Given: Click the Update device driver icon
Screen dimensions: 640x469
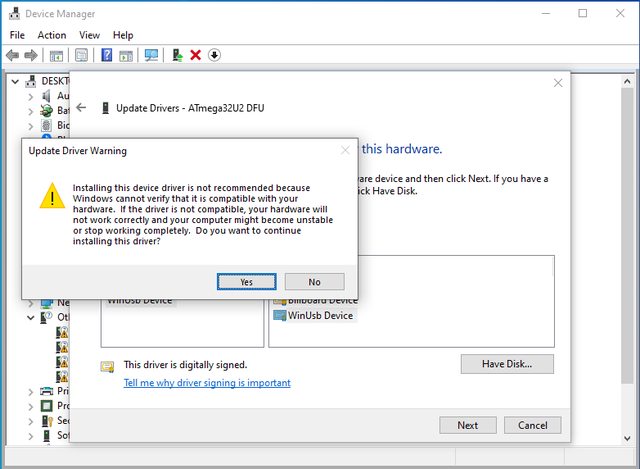Looking at the screenshot, I should (177, 55).
